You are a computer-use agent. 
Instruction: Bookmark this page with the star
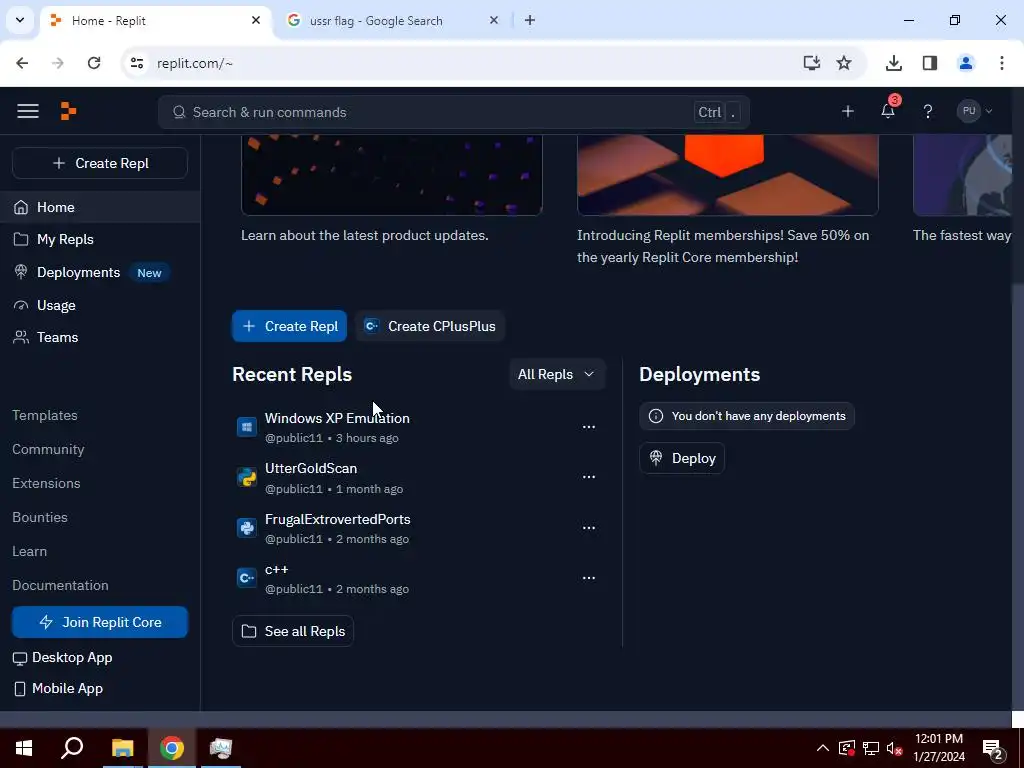tap(844, 63)
